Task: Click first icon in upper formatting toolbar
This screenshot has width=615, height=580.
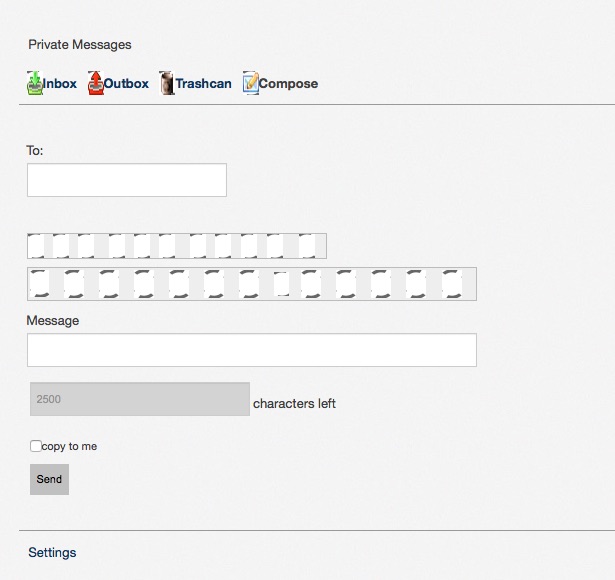Action: point(36,246)
